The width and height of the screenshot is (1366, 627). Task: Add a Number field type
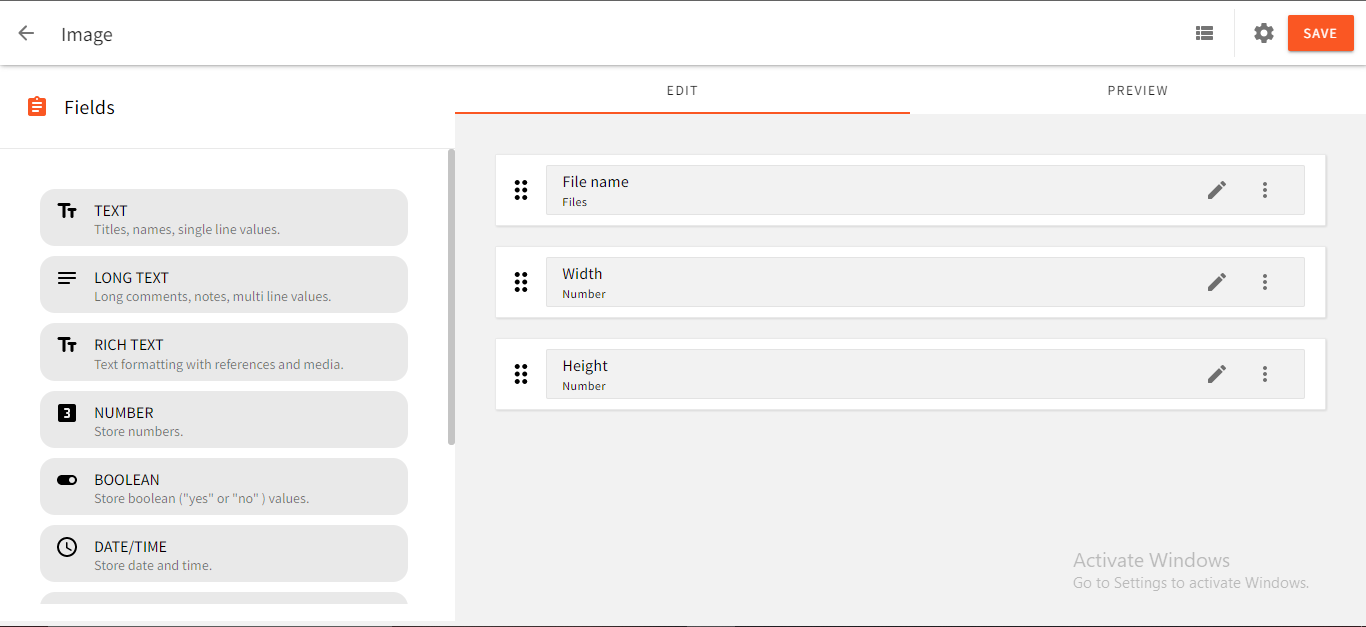224,420
